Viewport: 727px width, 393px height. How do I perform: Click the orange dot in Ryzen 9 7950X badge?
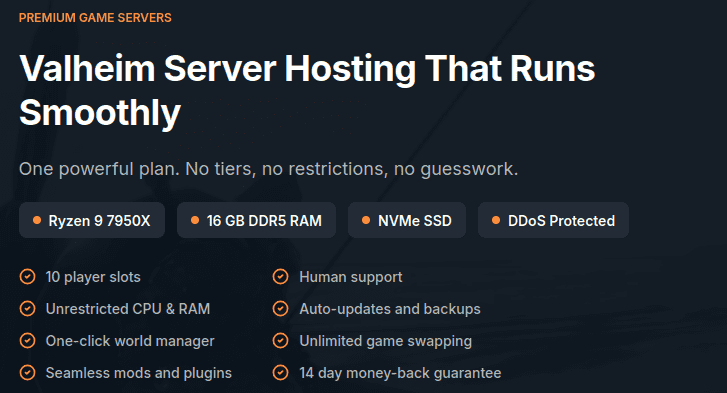(x=37, y=220)
